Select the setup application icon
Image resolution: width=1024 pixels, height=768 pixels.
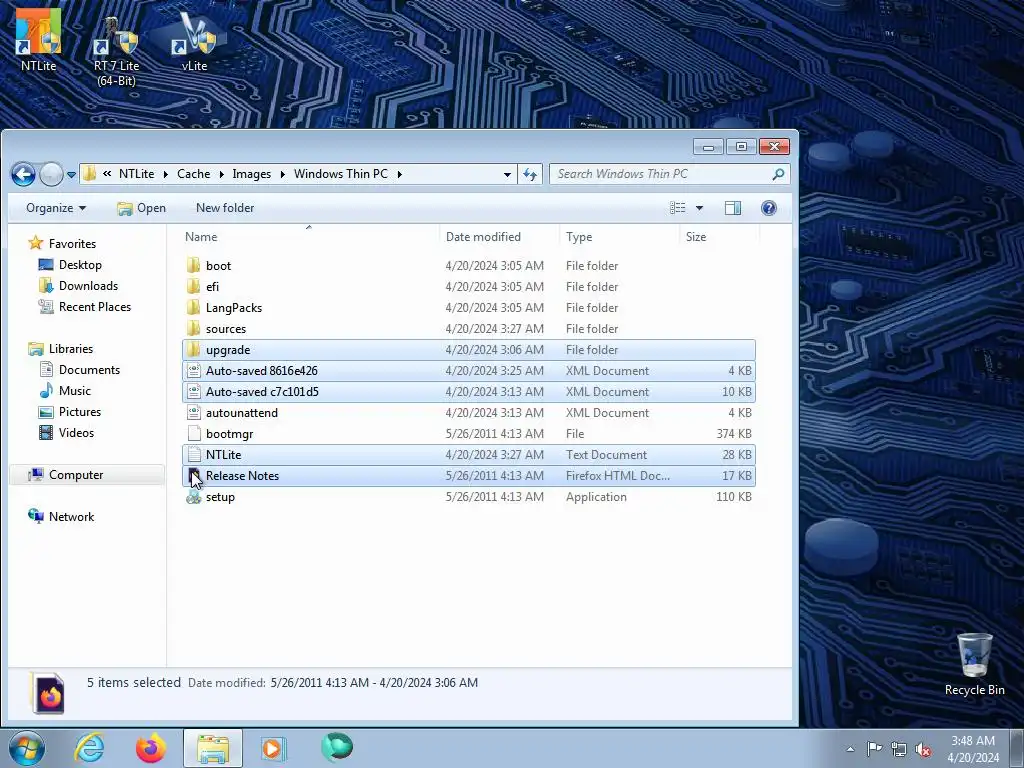coord(193,497)
